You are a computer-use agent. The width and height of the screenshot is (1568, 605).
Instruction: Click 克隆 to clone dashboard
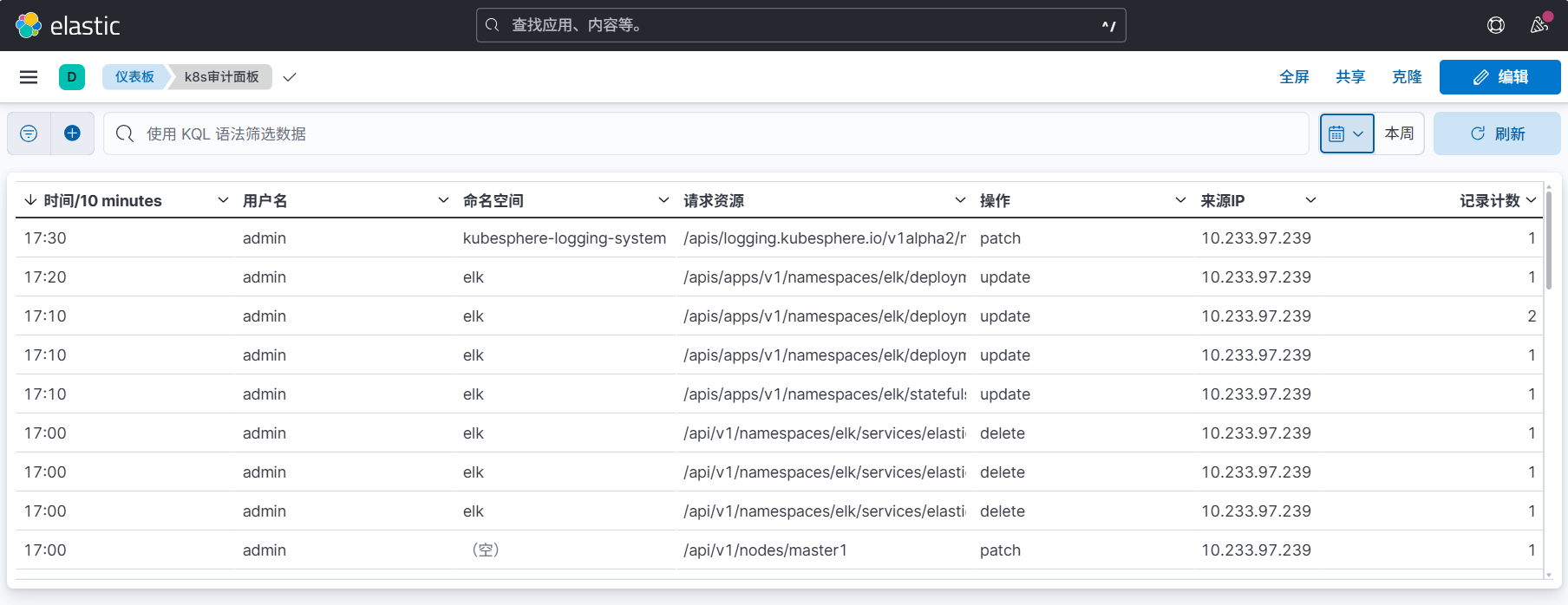(1407, 77)
